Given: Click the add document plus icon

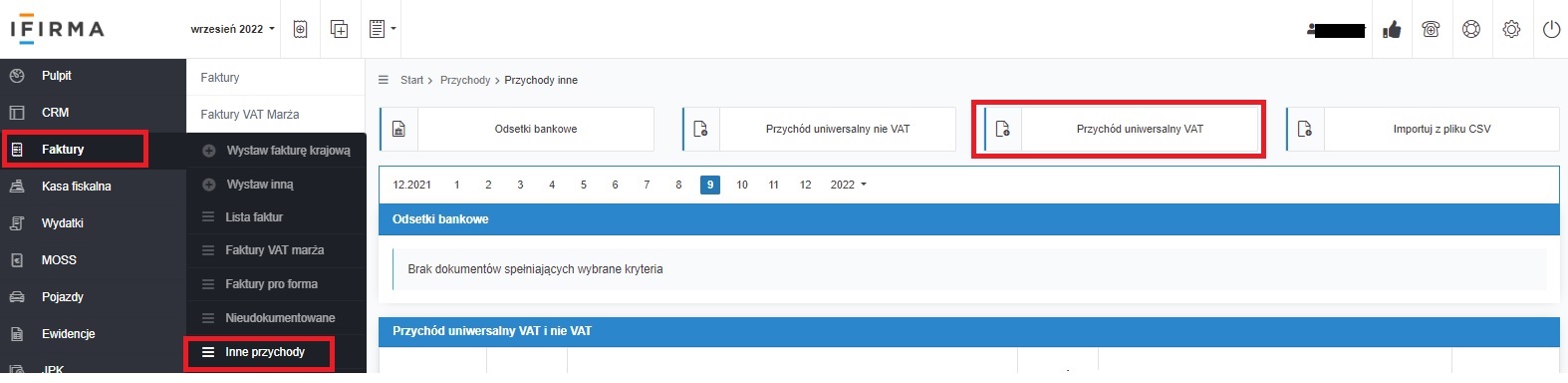Looking at the screenshot, I should click(x=340, y=29).
